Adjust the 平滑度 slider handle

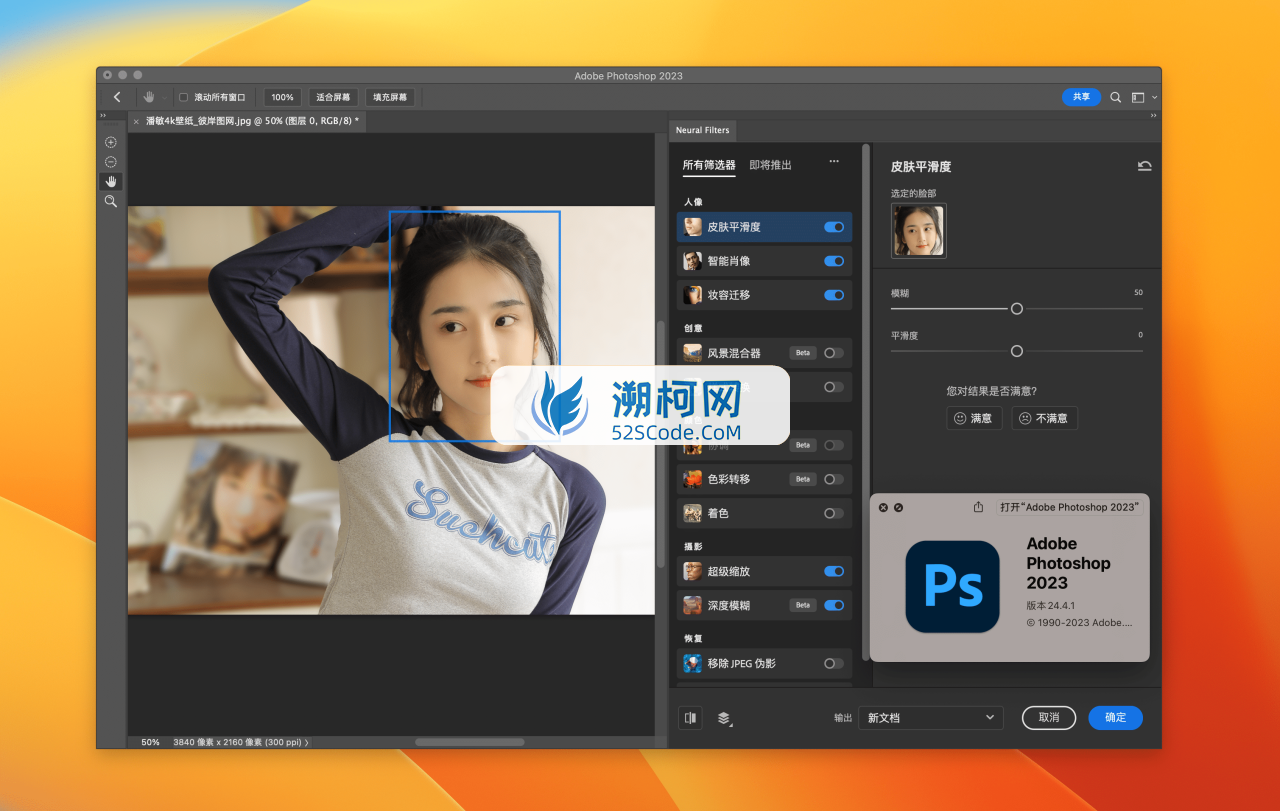point(1017,351)
